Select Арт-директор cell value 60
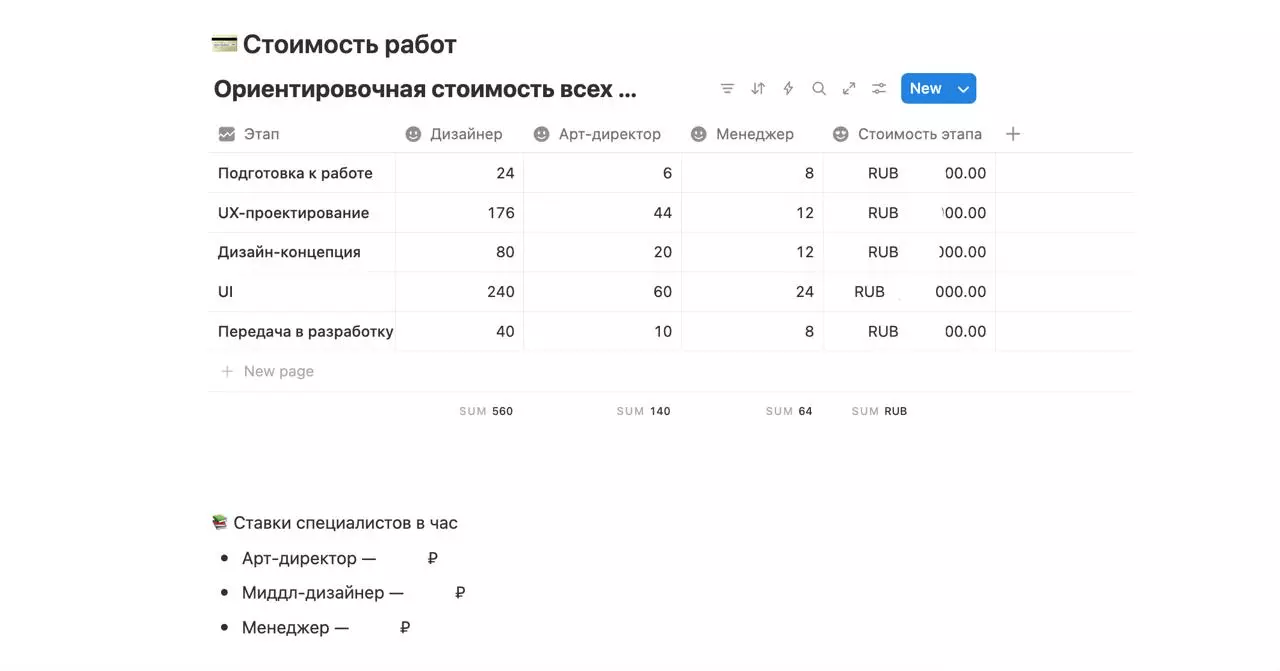Image resolution: width=1280 pixels, height=671 pixels. click(603, 292)
